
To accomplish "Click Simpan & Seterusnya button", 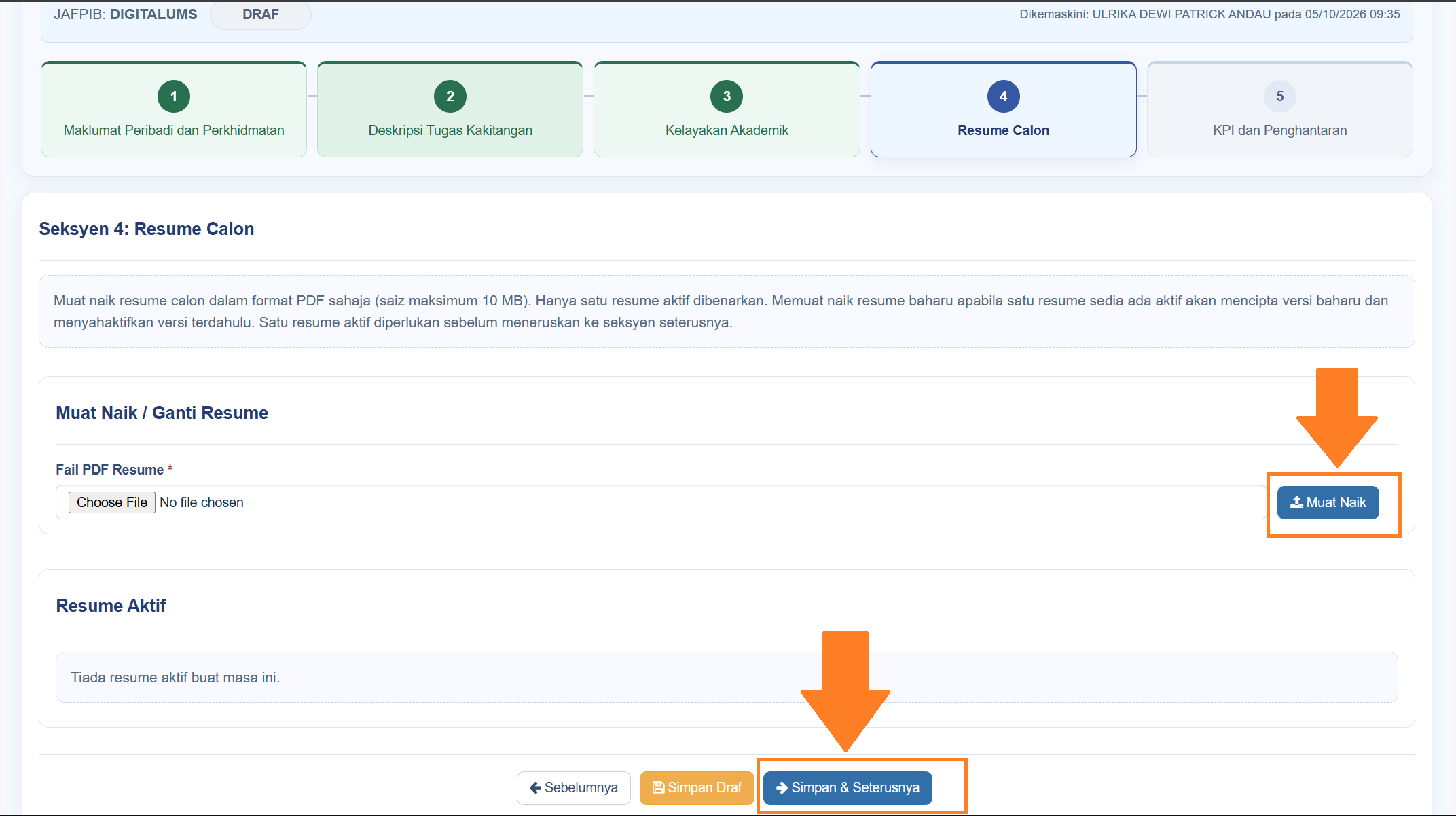I will (x=848, y=787).
